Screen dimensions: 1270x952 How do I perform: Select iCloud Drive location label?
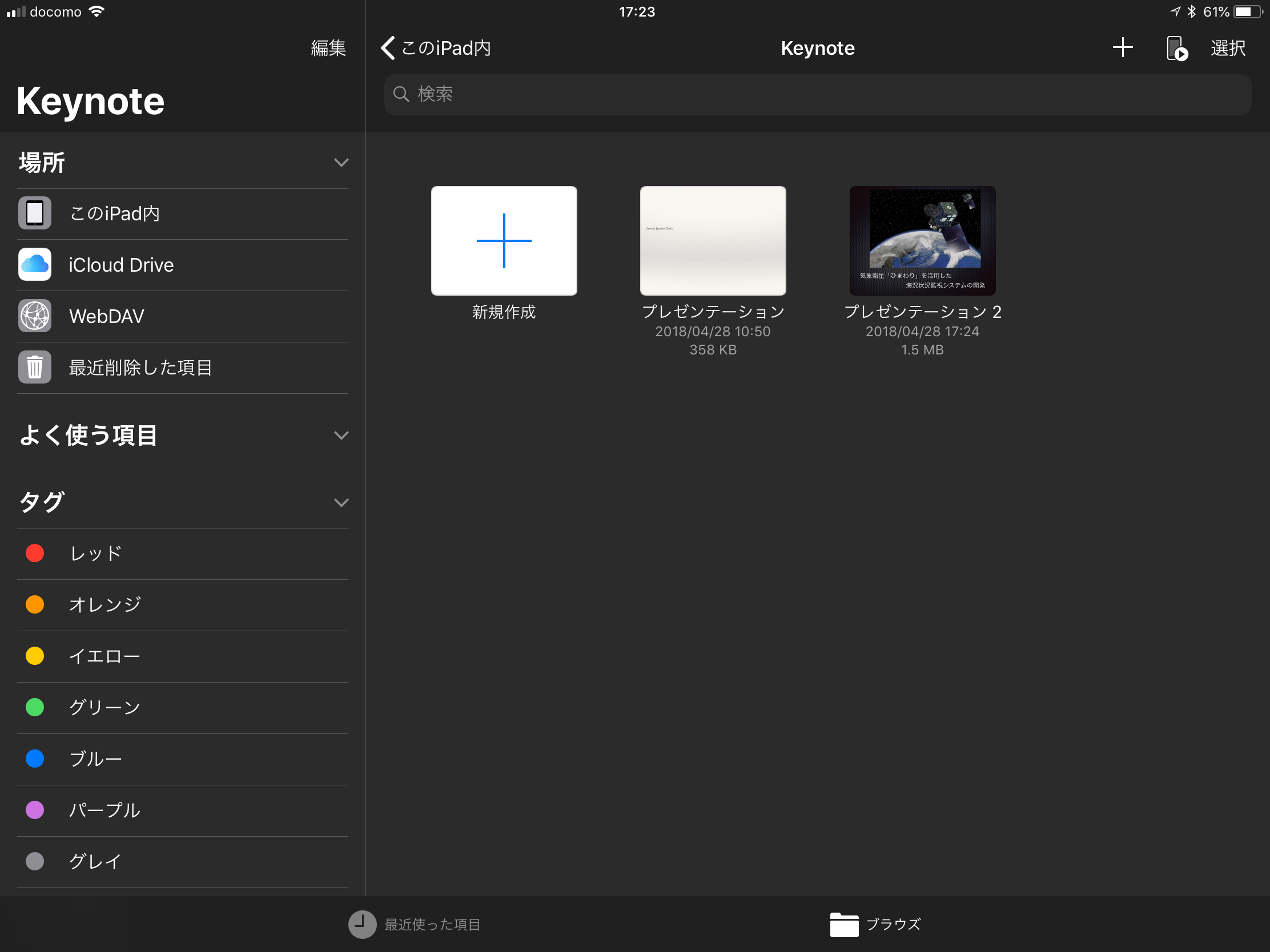121,265
